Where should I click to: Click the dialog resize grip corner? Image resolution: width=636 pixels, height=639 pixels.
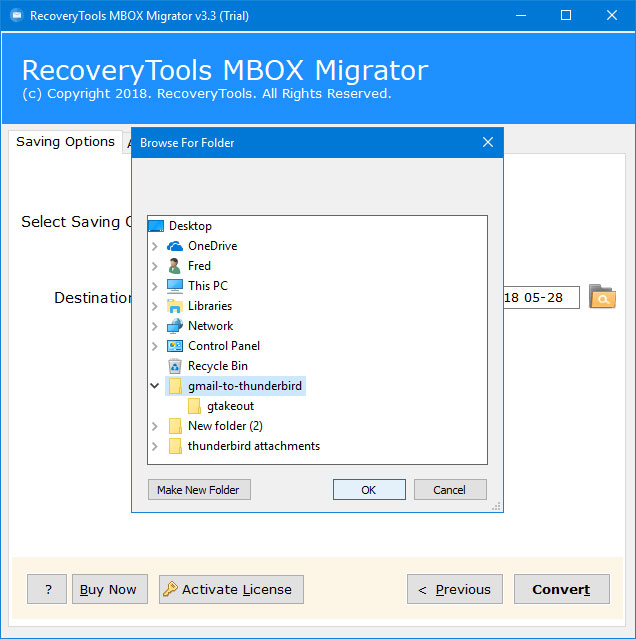coord(496,506)
